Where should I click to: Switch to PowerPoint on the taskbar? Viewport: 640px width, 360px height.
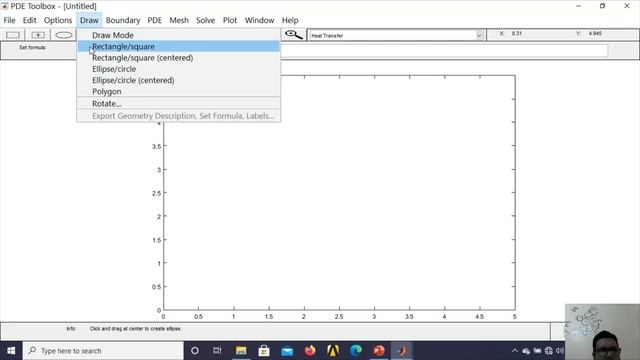coord(379,351)
